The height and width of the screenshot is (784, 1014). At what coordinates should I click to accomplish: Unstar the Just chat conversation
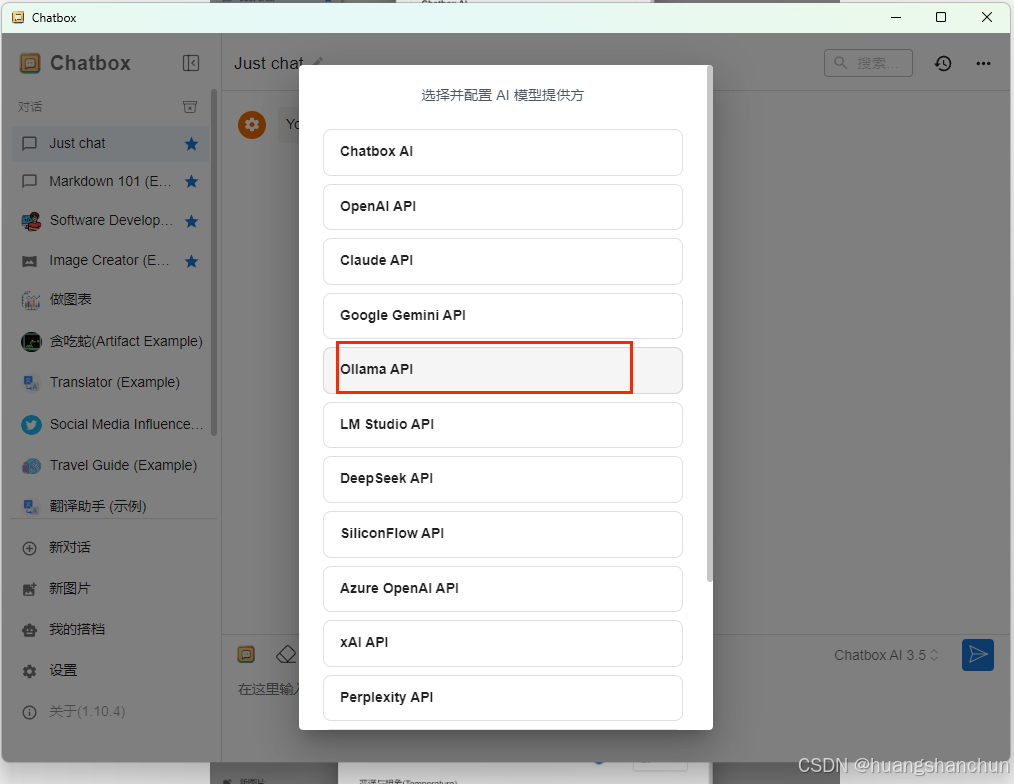191,144
